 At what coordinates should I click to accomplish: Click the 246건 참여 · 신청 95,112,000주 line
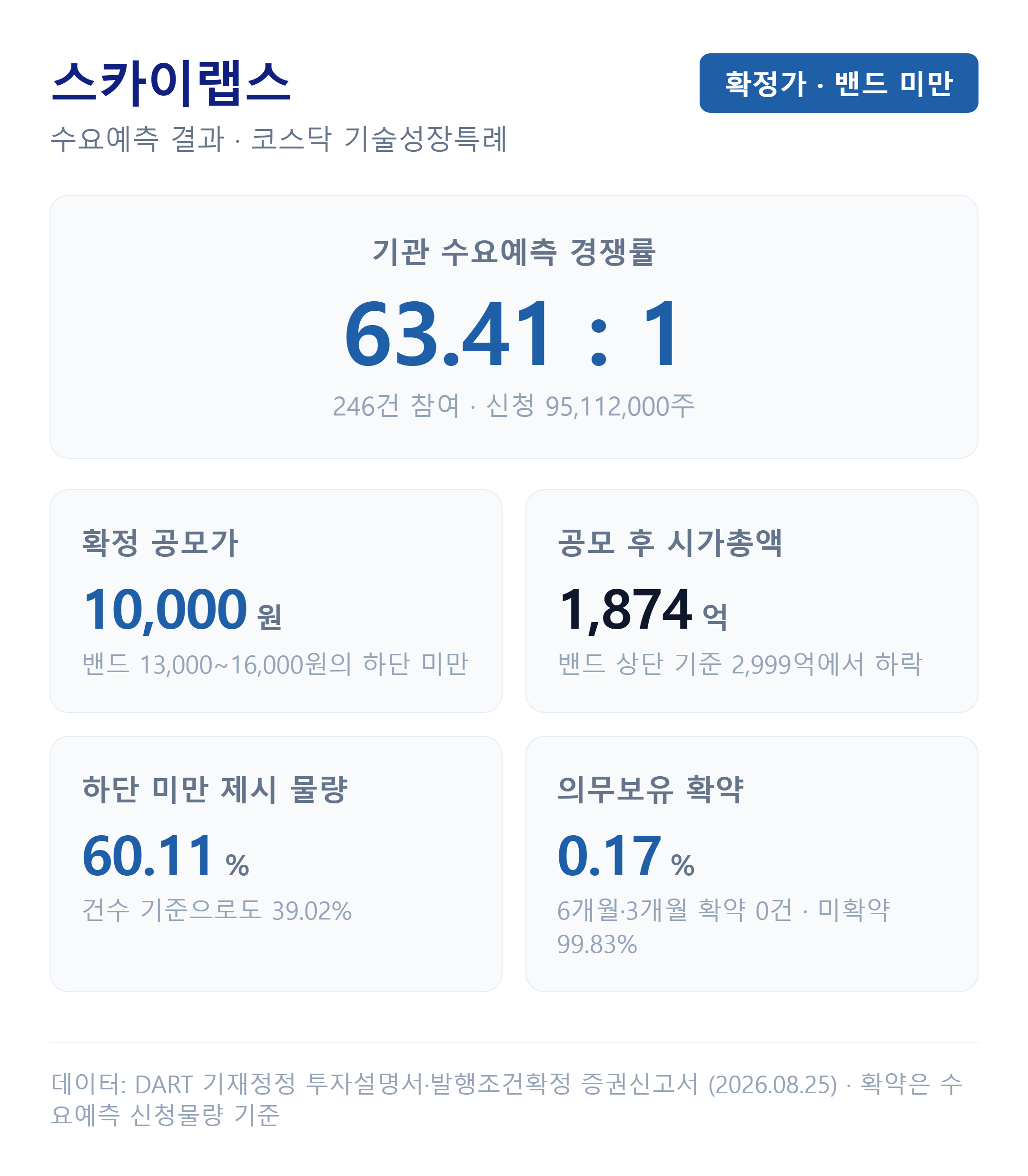tap(514, 405)
